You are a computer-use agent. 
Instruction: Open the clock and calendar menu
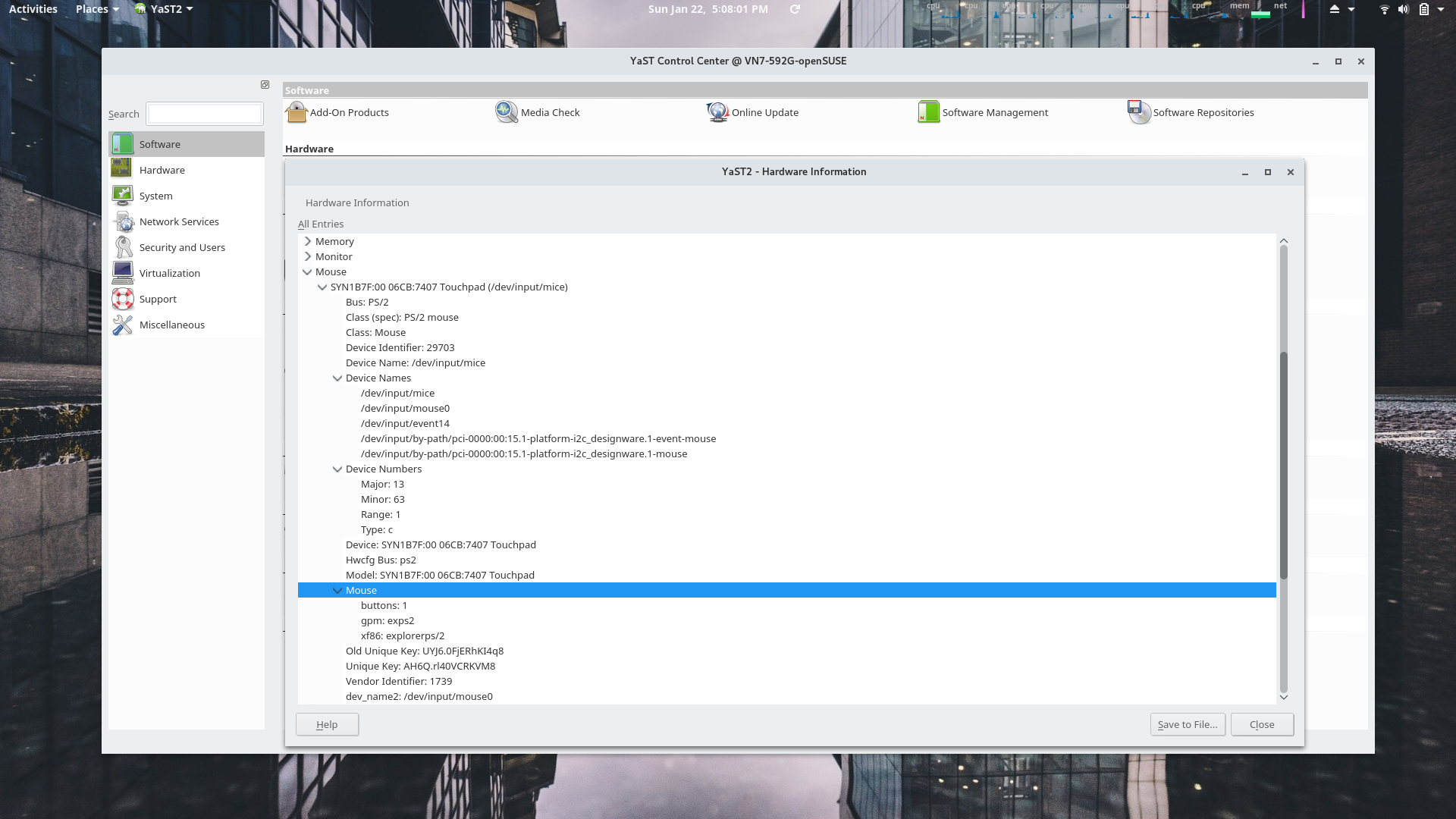[708, 9]
